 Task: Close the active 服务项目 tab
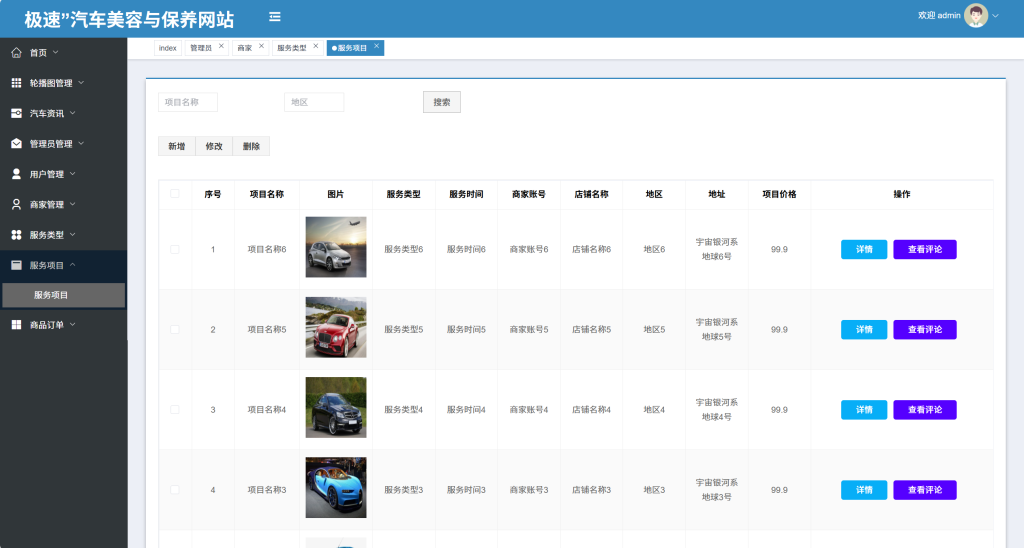pyautogui.click(x=376, y=46)
